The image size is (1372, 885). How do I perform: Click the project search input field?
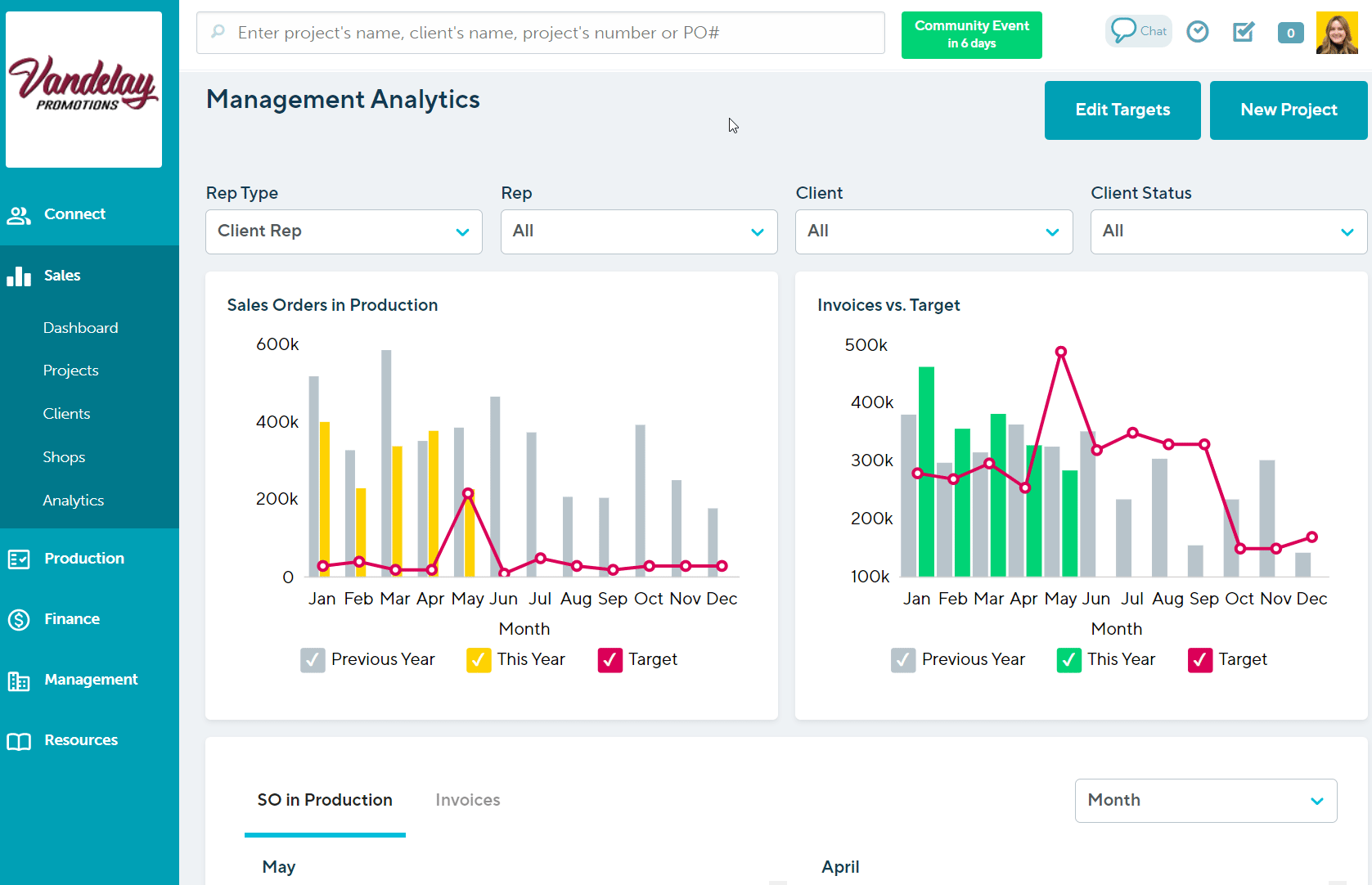(x=540, y=33)
